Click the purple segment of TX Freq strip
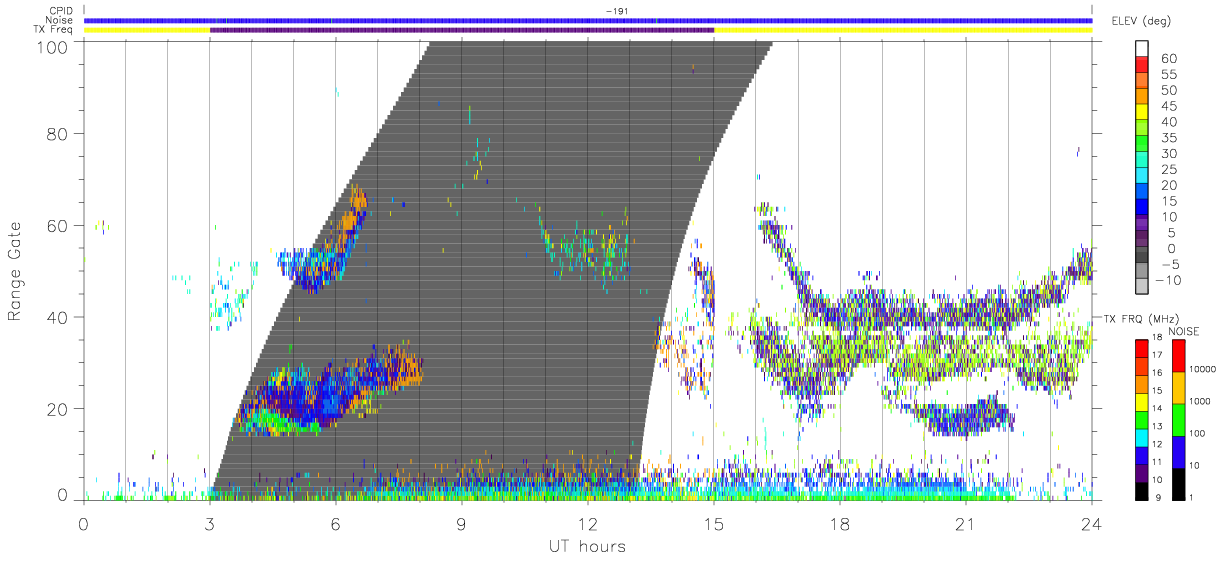This screenshot has width=1228, height=567. click(461, 30)
